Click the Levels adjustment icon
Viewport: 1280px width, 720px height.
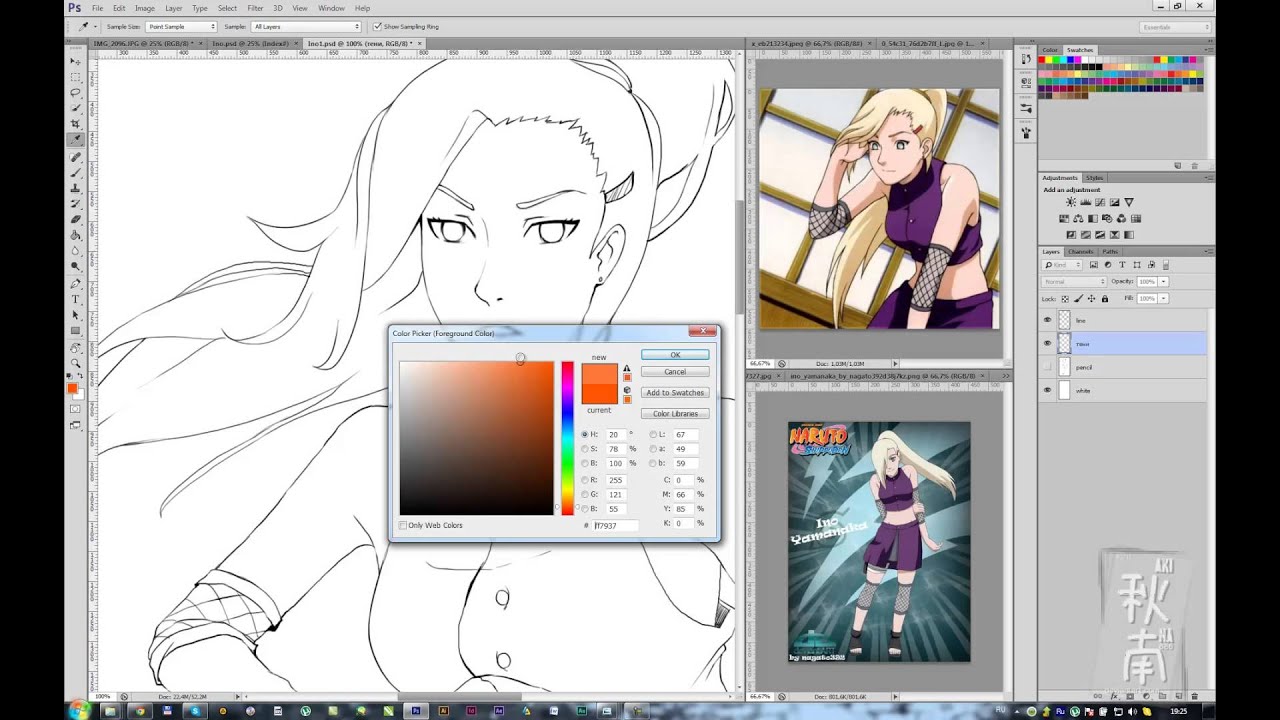(x=1085, y=202)
